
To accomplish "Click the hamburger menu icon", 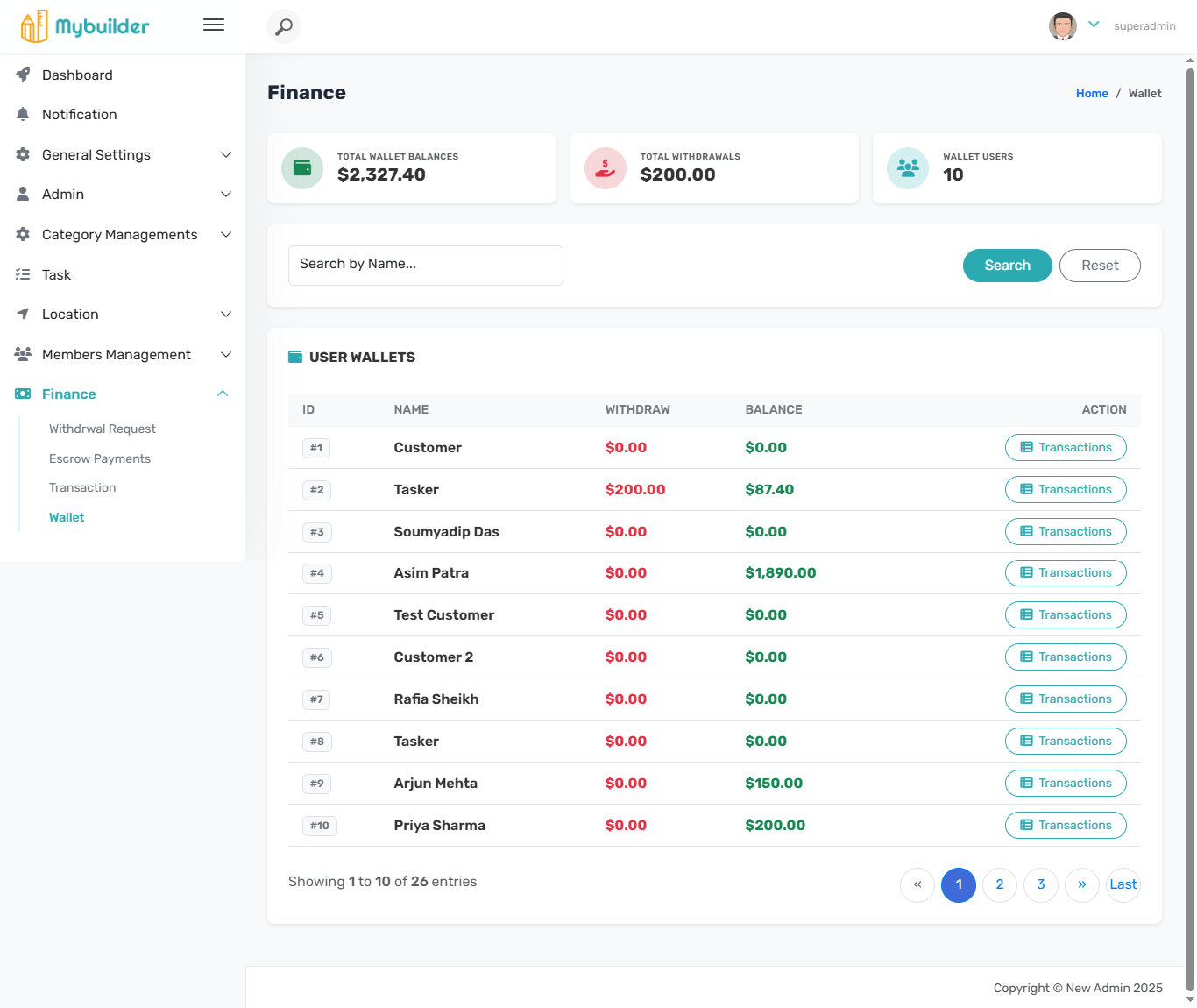I will pyautogui.click(x=214, y=25).
